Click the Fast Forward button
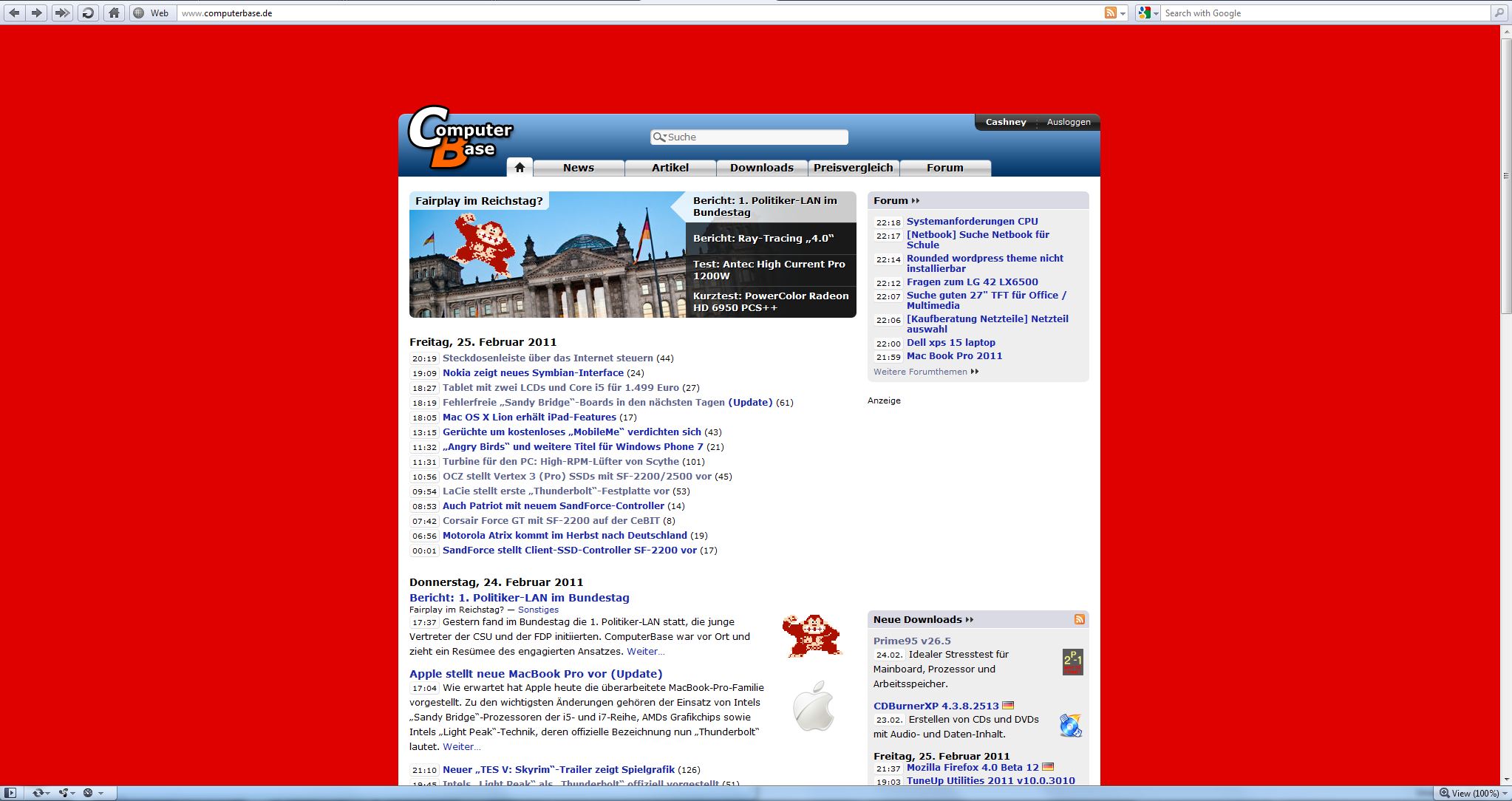The image size is (1512, 801). pos(62,13)
